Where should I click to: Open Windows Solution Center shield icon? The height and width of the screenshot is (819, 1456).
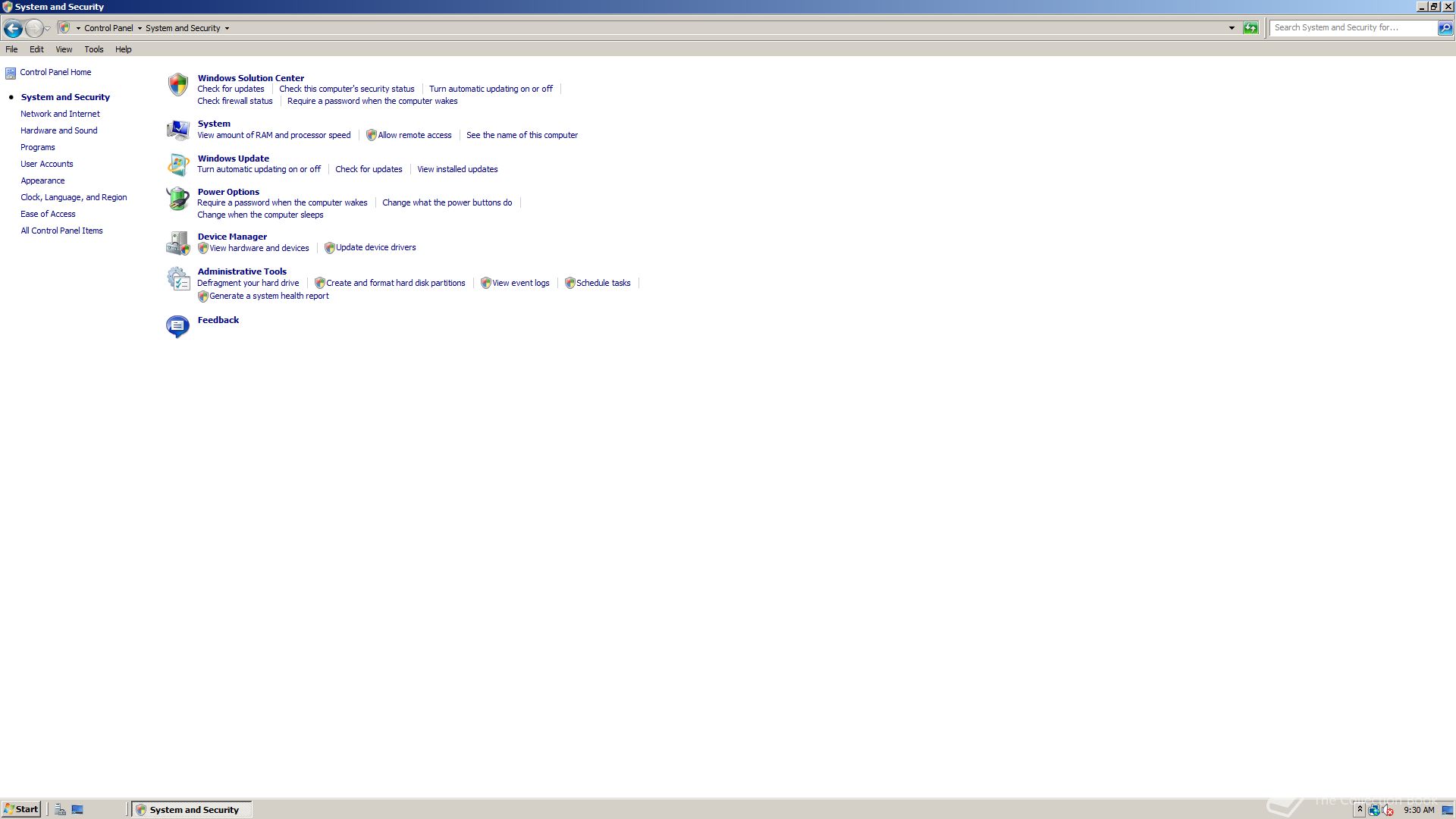point(177,84)
